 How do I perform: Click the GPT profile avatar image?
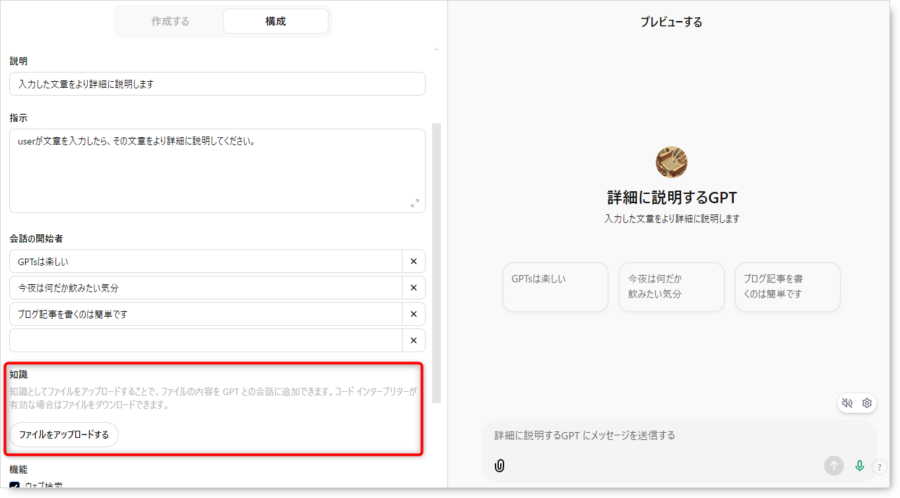pyautogui.click(x=671, y=163)
